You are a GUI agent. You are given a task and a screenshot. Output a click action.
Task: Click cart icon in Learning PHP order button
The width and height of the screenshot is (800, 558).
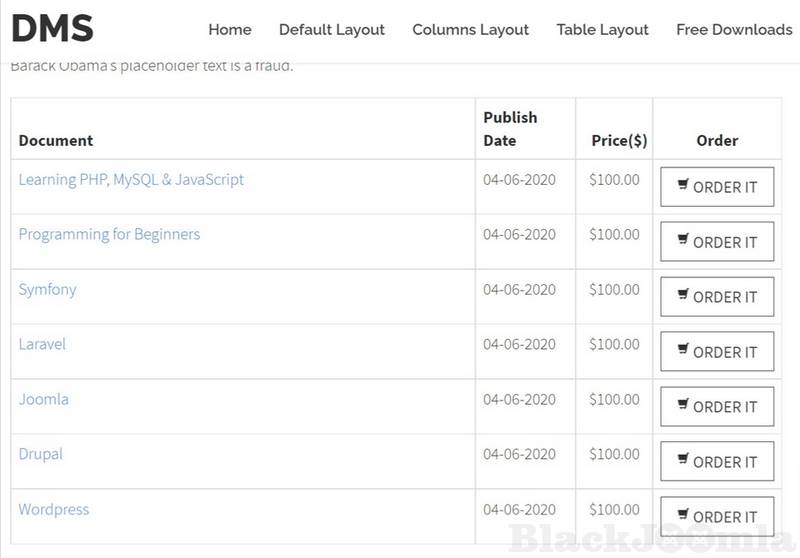point(683,185)
